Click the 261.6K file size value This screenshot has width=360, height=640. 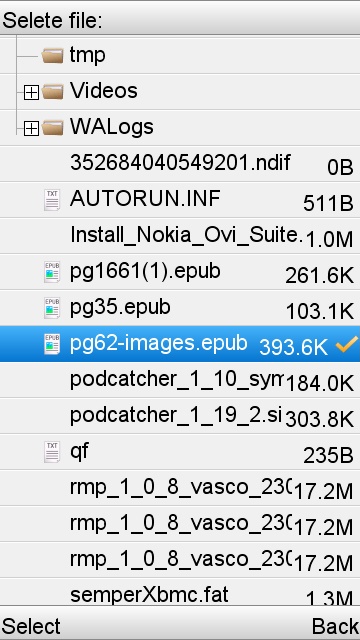320,276
